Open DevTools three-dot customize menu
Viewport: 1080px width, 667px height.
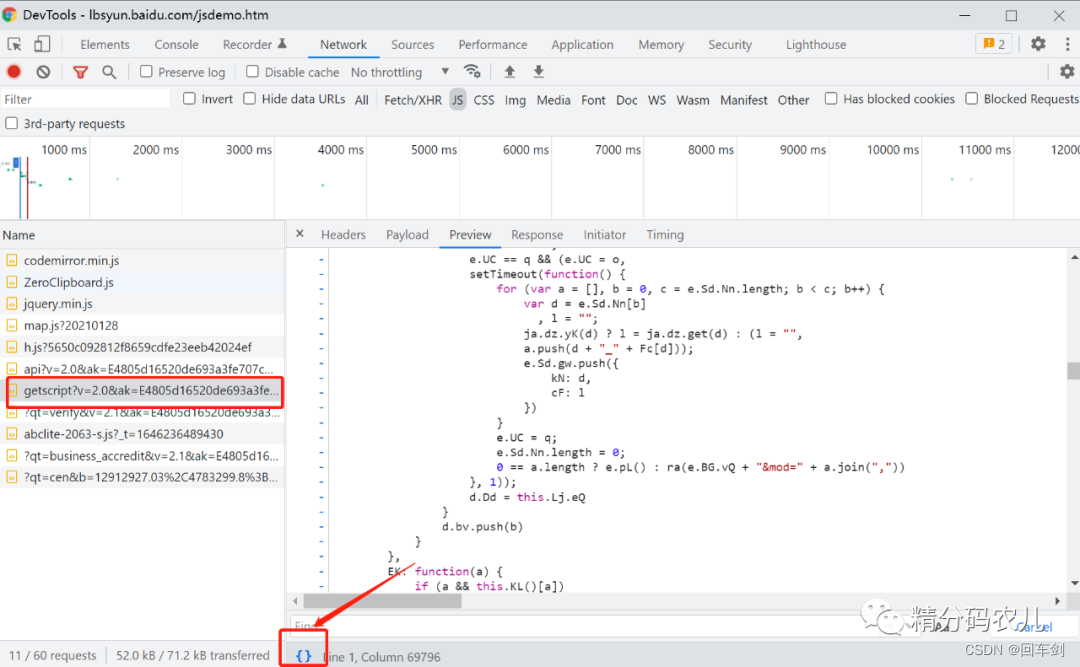click(x=1068, y=44)
